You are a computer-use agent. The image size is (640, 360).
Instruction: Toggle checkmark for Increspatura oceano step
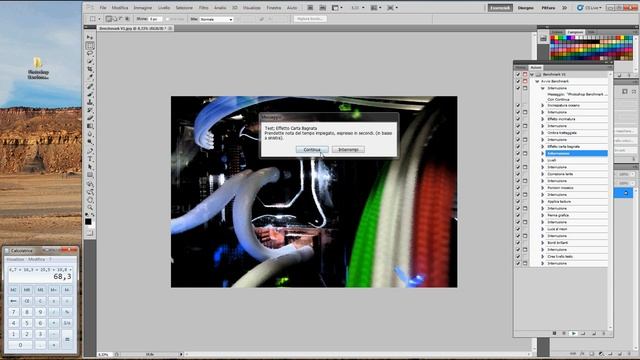(518, 105)
